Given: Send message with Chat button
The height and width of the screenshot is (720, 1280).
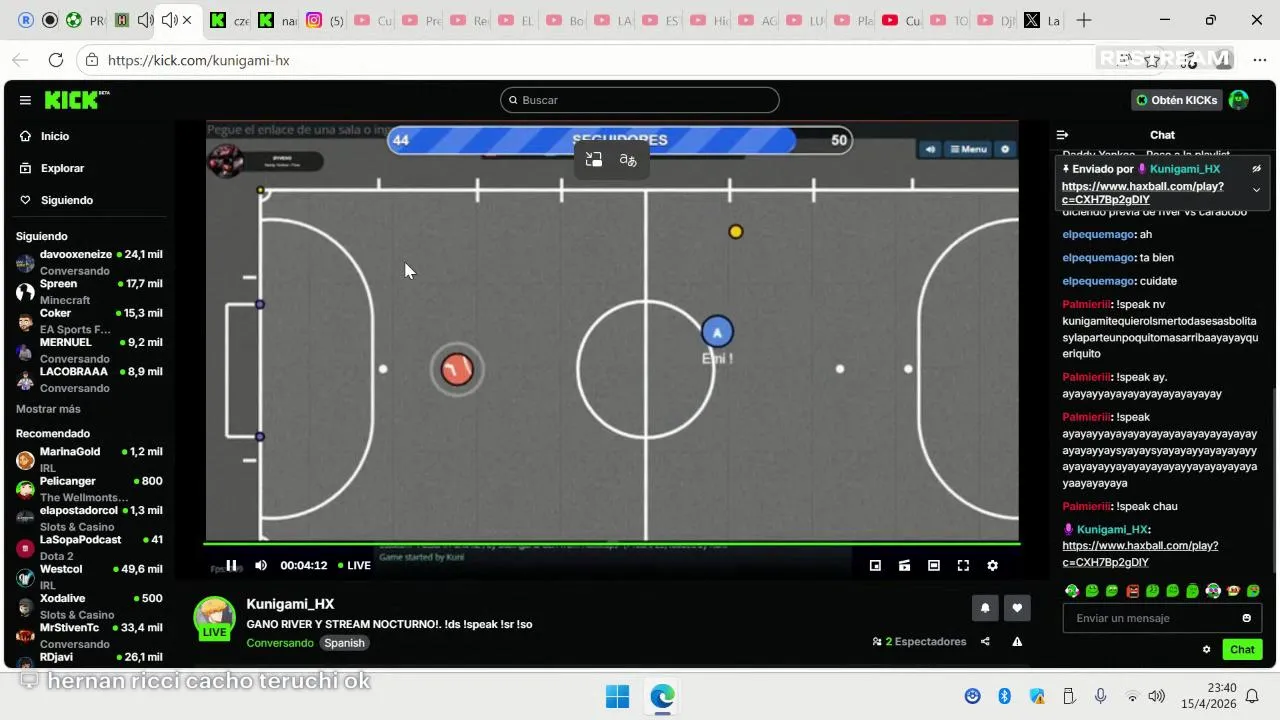Looking at the screenshot, I should (x=1242, y=649).
